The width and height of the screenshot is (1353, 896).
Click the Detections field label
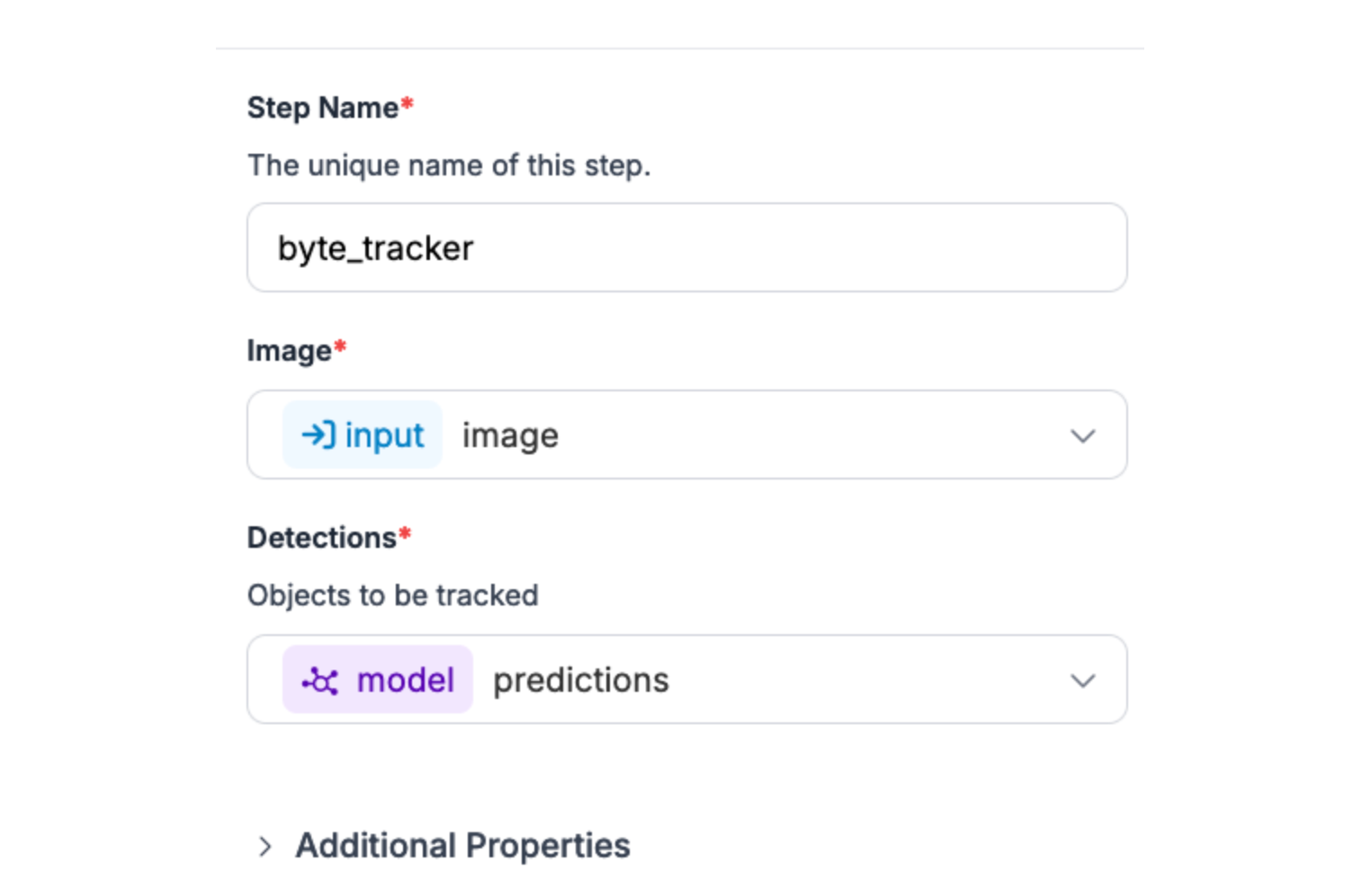point(321,538)
